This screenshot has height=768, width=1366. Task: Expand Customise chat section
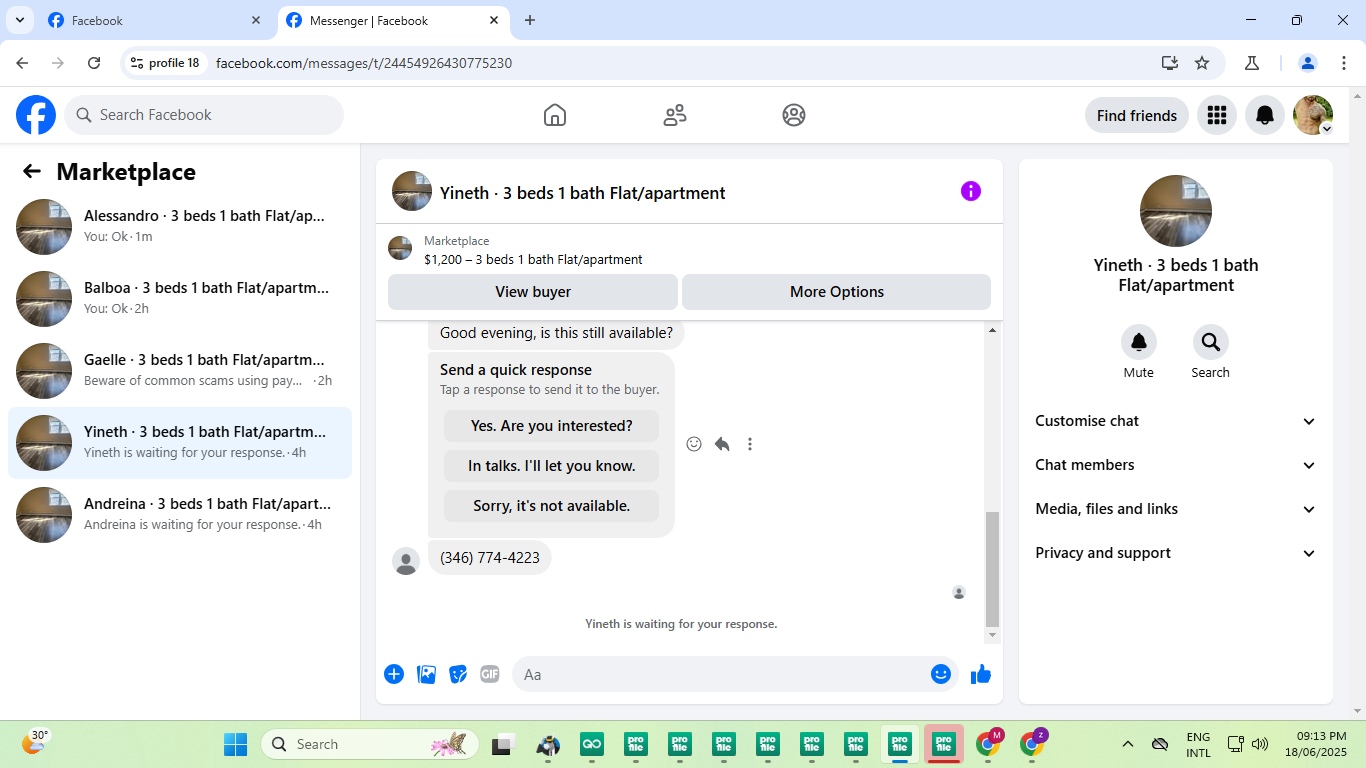pos(1176,421)
